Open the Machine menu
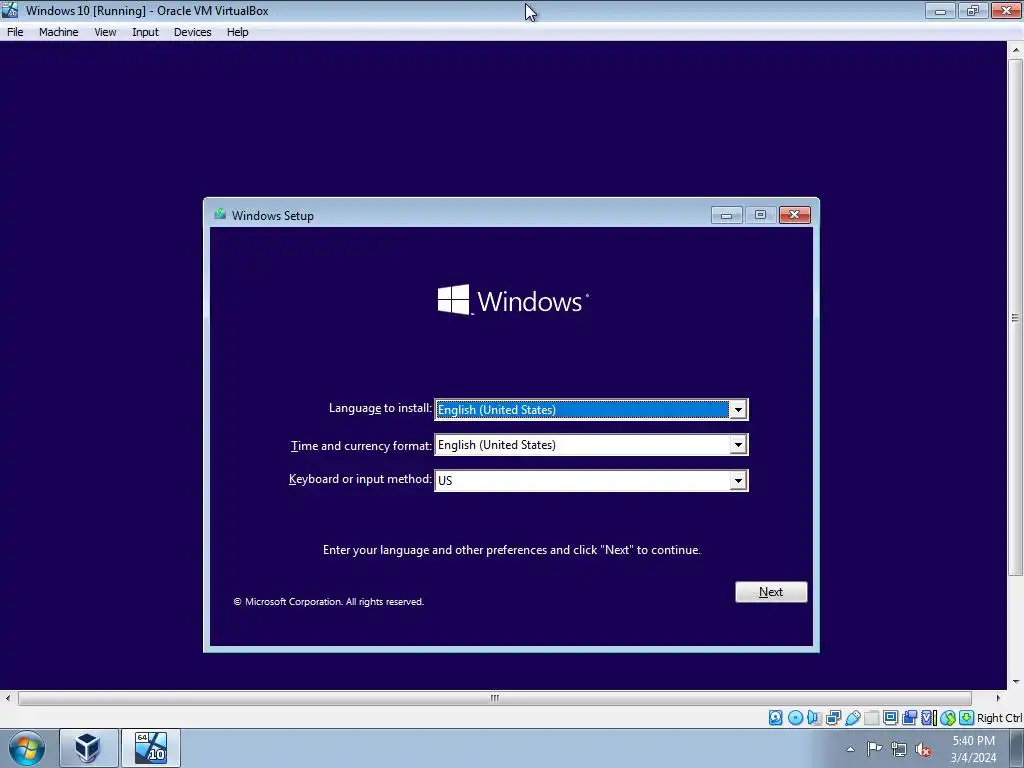This screenshot has width=1024, height=768. (x=58, y=32)
